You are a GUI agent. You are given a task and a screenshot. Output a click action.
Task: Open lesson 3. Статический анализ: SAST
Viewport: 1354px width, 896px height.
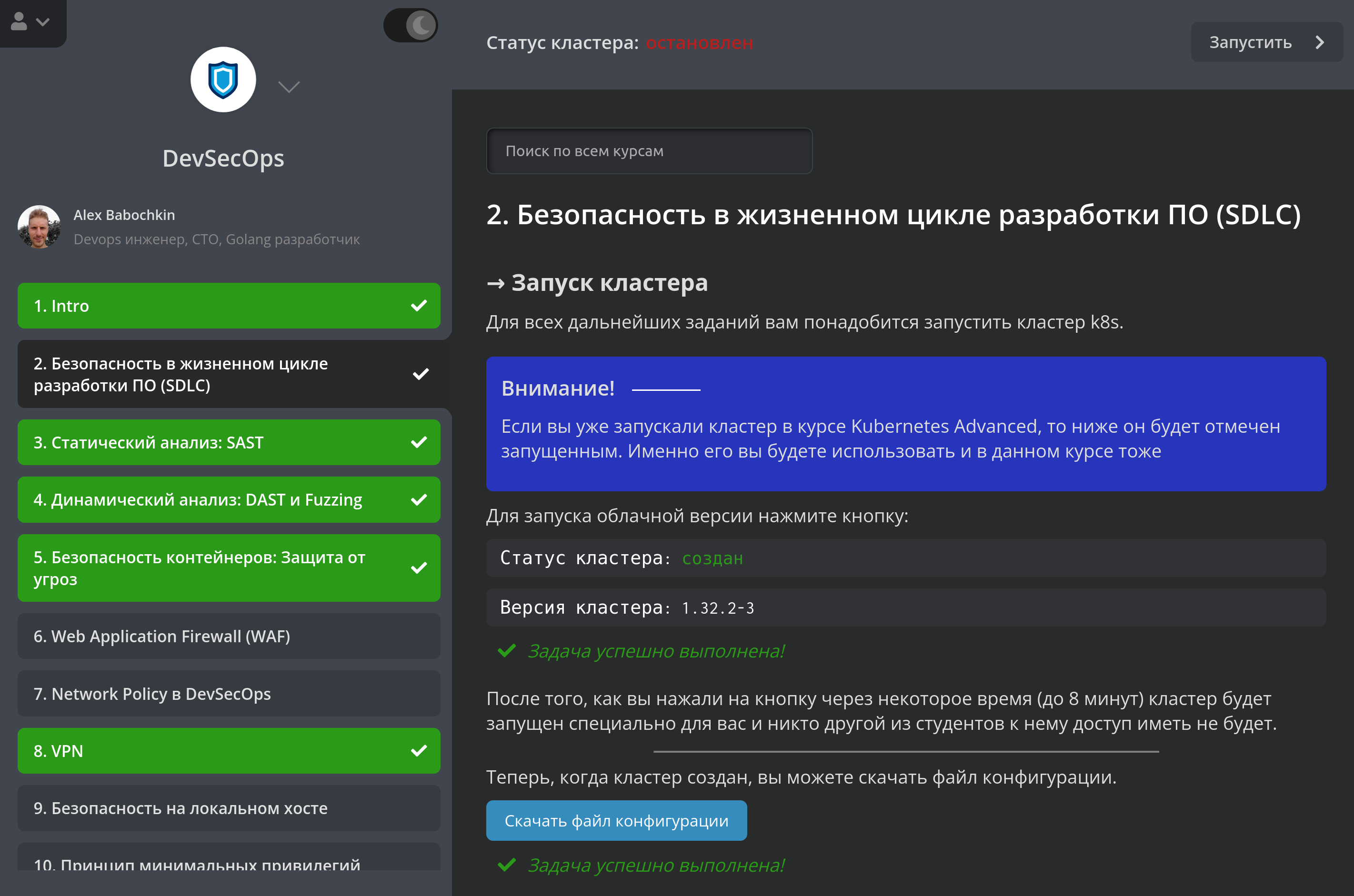[x=229, y=442]
